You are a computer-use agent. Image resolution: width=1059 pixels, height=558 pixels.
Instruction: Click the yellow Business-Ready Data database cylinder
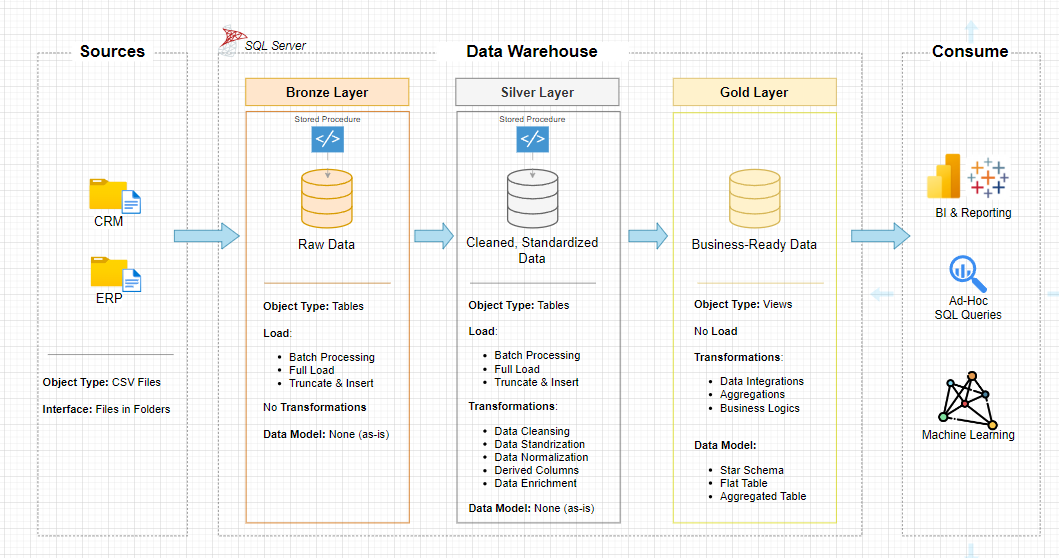coord(754,199)
